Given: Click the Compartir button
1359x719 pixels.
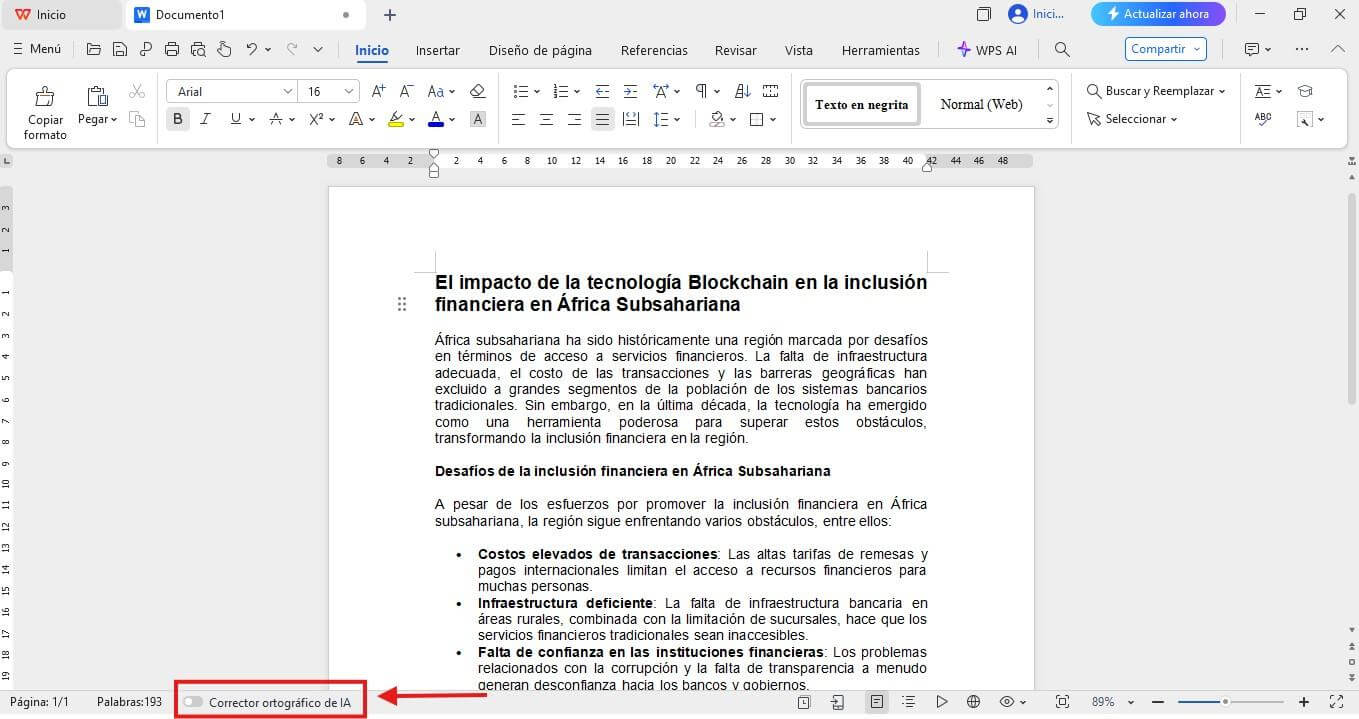Looking at the screenshot, I should tap(1166, 49).
